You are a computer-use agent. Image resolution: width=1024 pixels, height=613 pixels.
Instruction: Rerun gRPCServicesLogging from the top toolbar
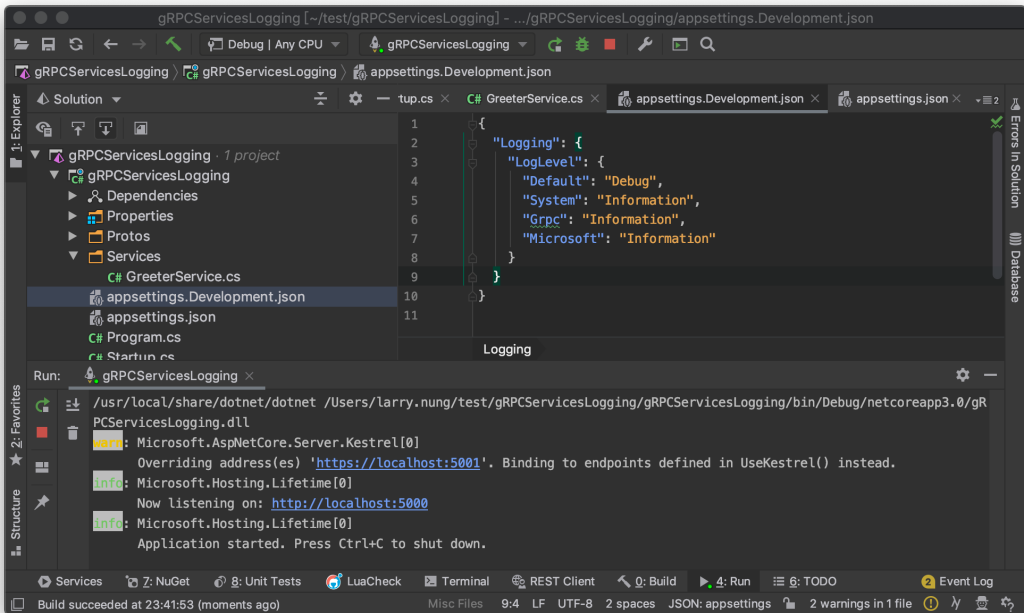554,44
